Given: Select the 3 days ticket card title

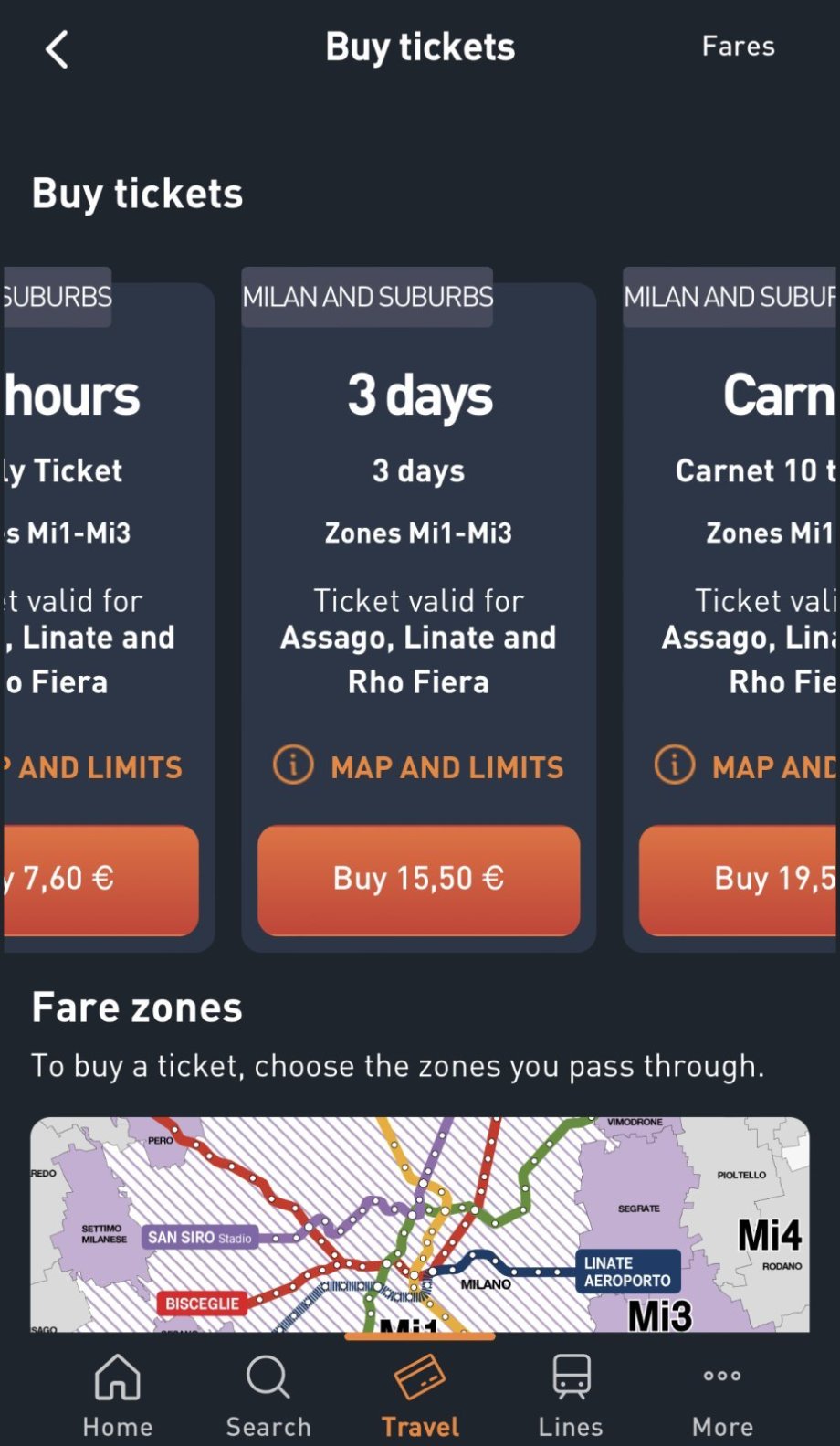Looking at the screenshot, I should coord(419,396).
